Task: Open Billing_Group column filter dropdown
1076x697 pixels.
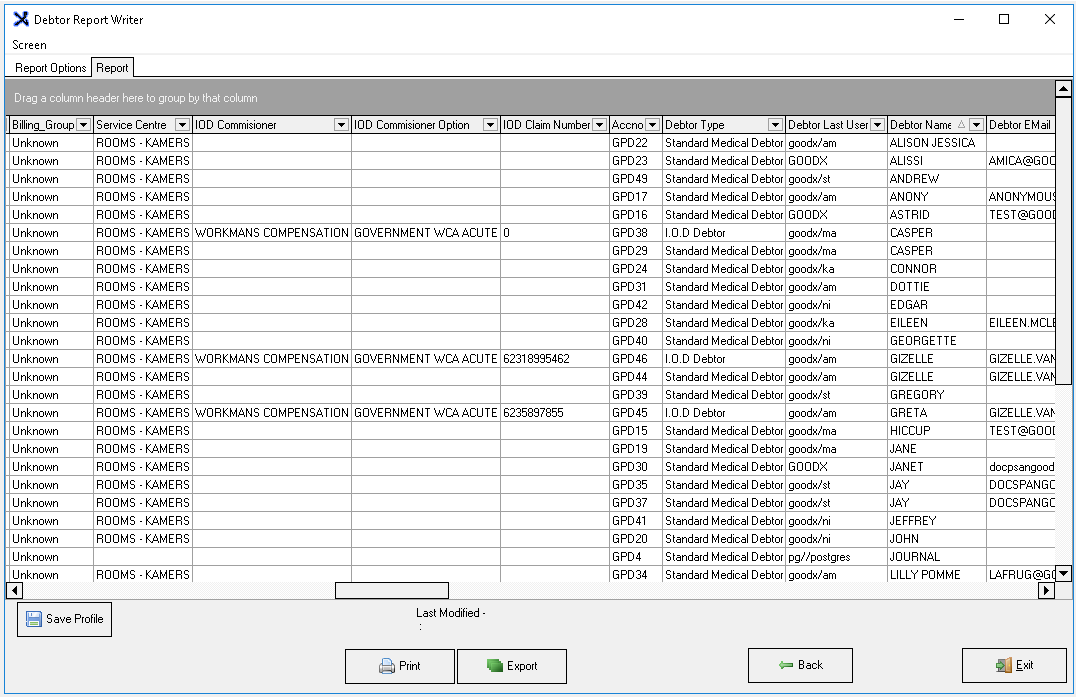Action: pyautogui.click(x=83, y=125)
